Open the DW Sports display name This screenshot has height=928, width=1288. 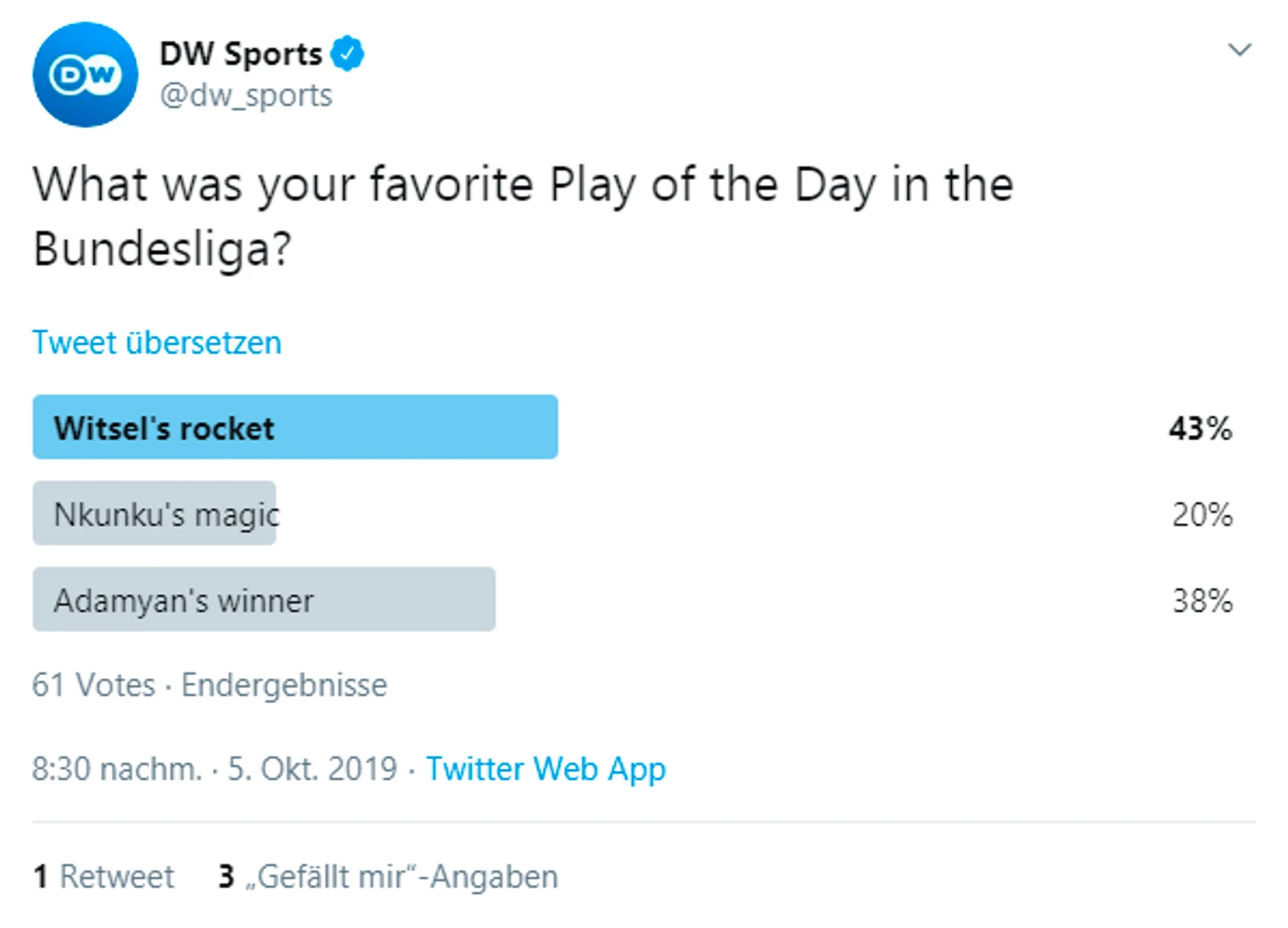pos(240,54)
